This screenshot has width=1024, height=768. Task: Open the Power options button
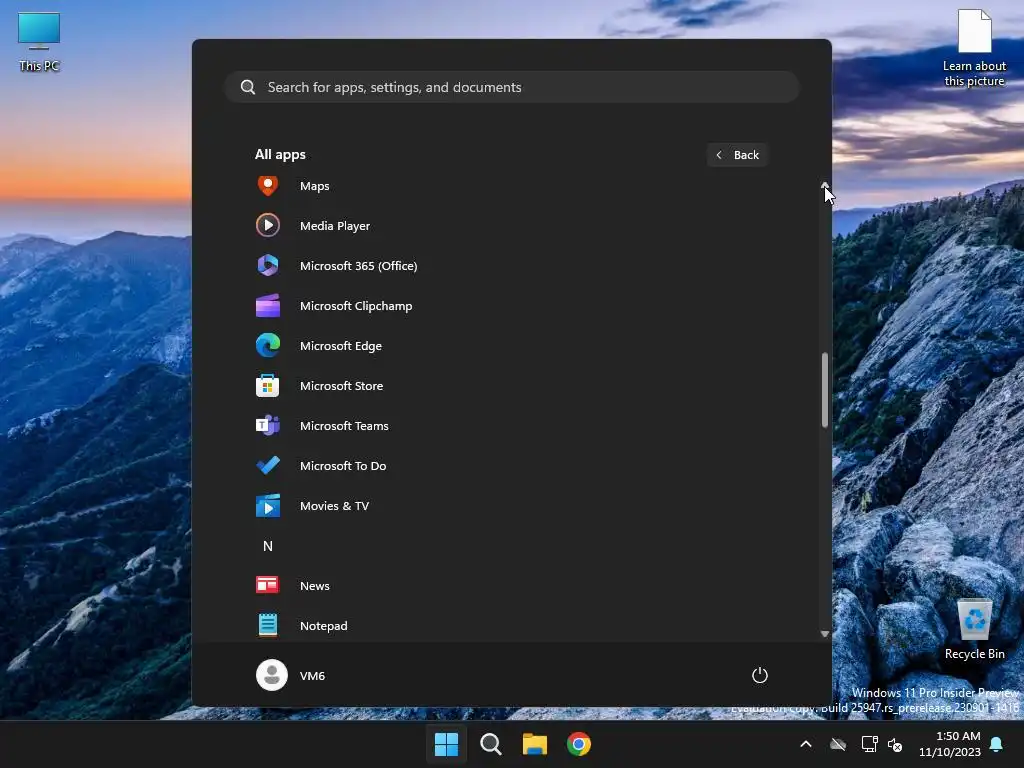point(760,675)
